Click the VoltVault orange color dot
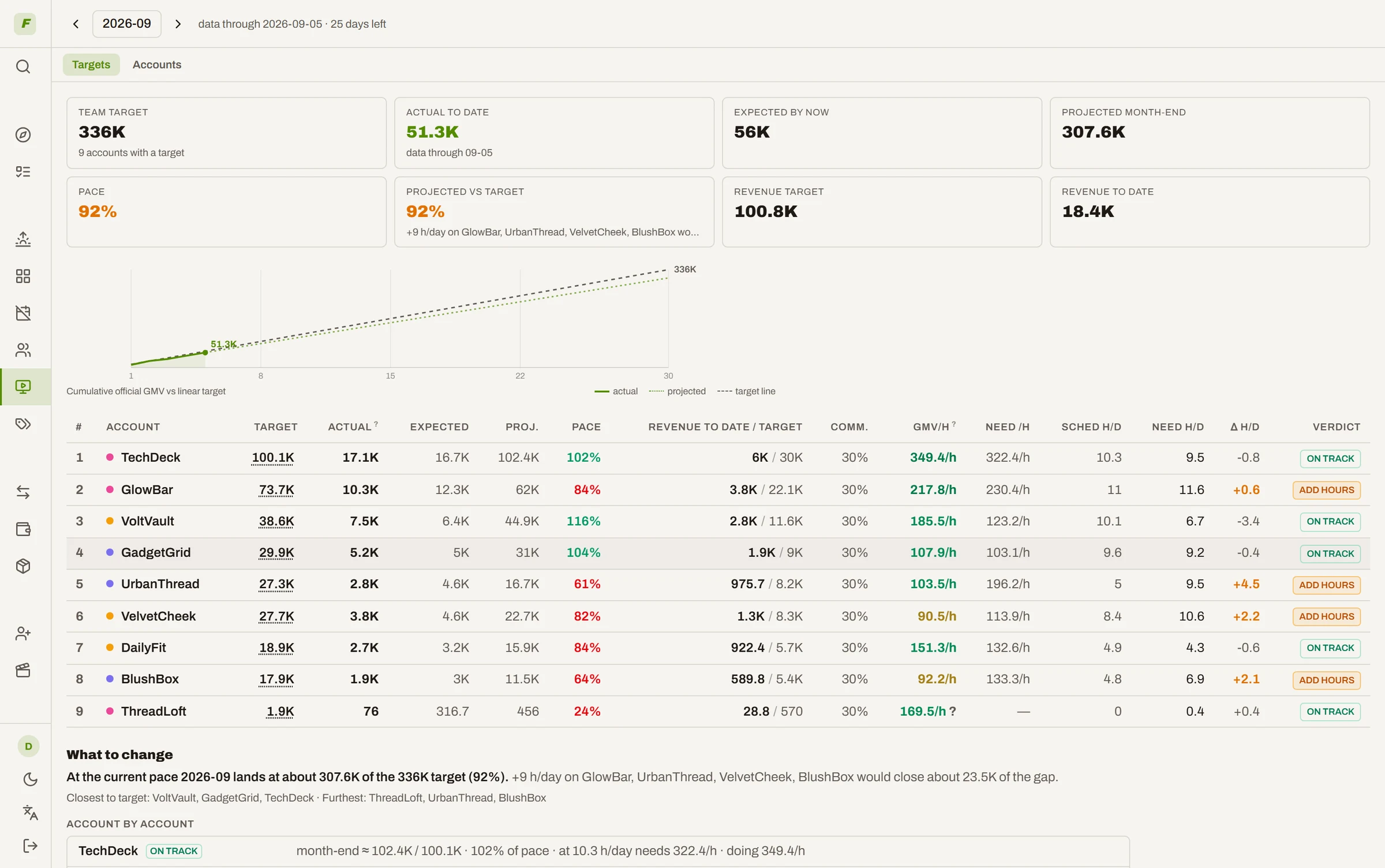Screen dimensions: 1385x868 110,521
